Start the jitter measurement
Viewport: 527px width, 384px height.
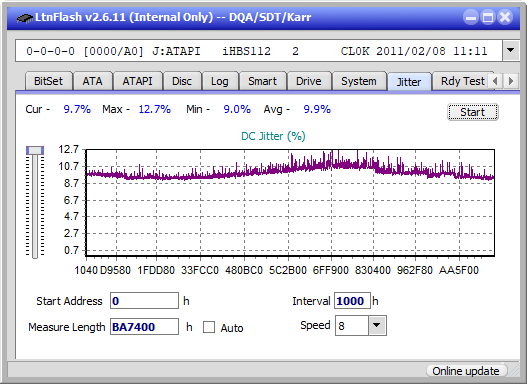(473, 112)
